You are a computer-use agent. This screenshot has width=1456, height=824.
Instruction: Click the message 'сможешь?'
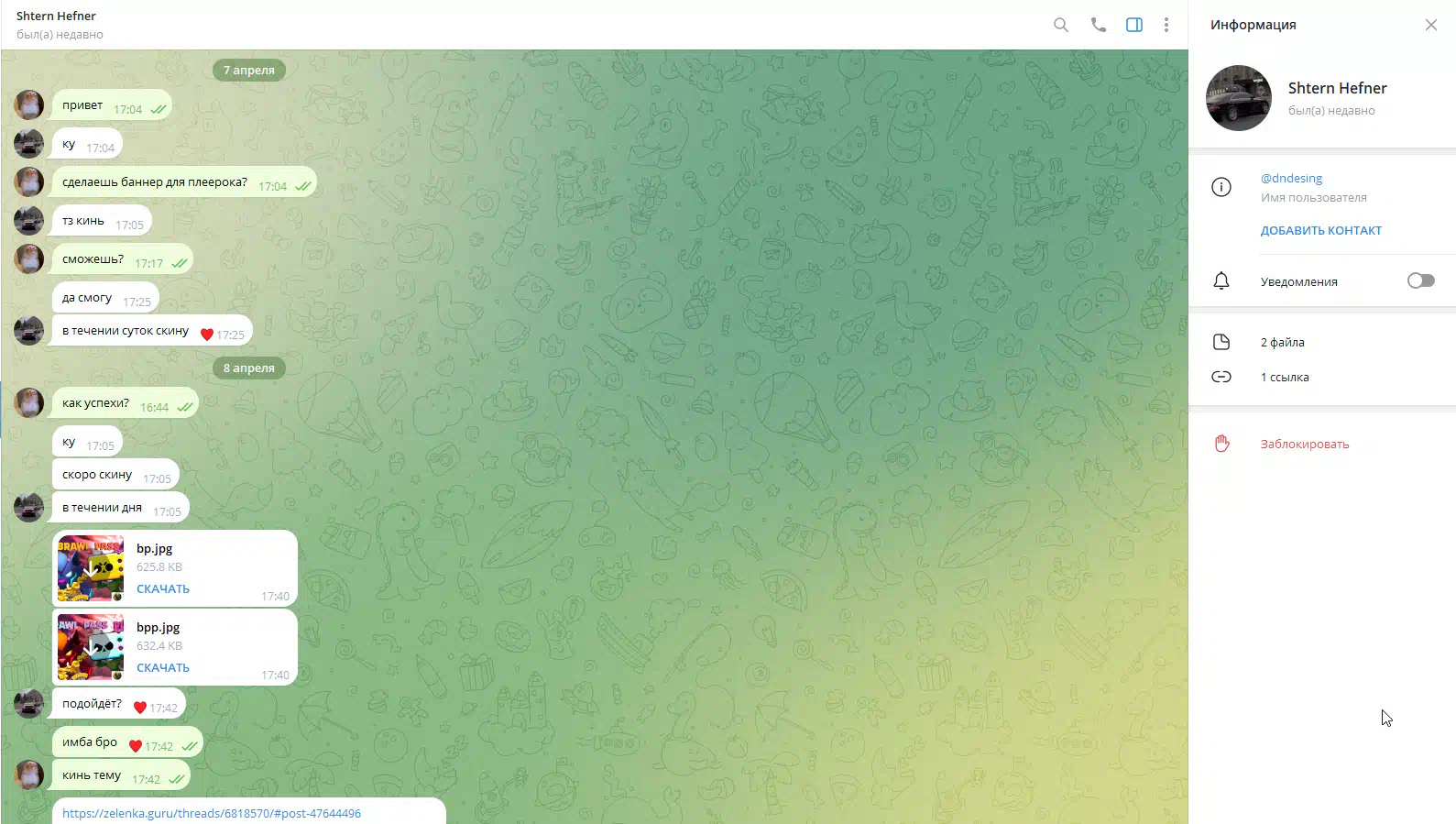[122, 258]
